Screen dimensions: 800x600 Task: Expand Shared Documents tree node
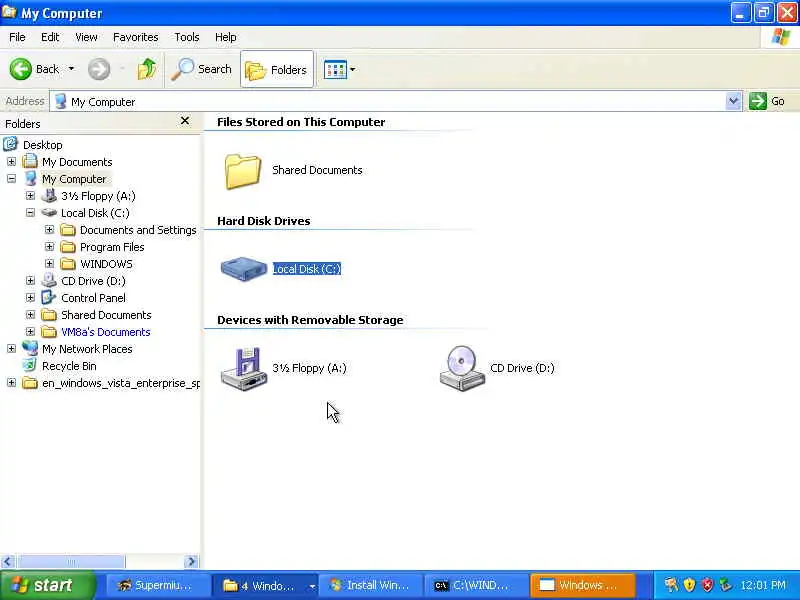pyautogui.click(x=30, y=315)
